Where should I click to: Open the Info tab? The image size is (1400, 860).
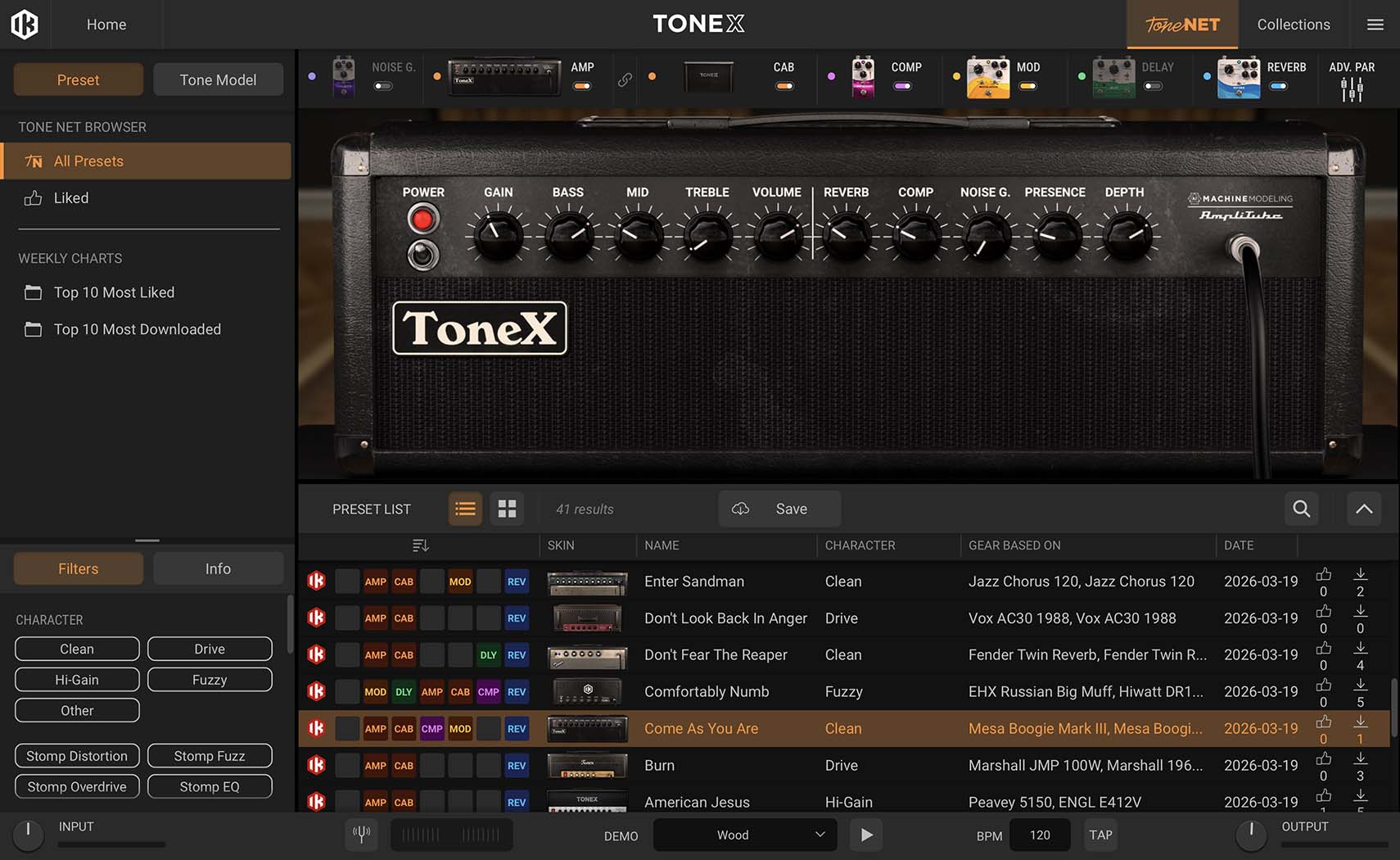tap(218, 568)
